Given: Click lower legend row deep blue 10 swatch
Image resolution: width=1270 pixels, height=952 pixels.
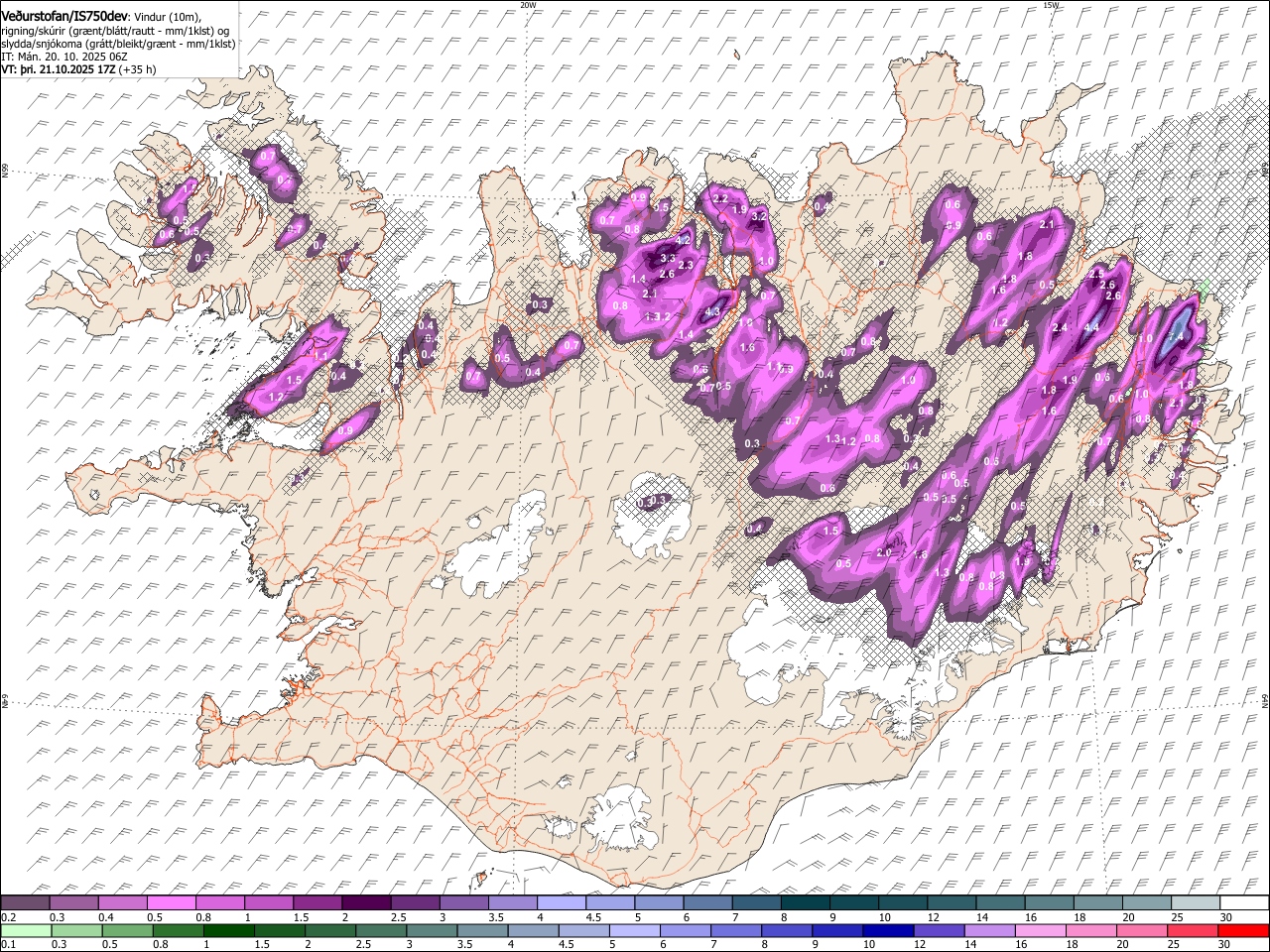Looking at the screenshot, I should tap(887, 930).
